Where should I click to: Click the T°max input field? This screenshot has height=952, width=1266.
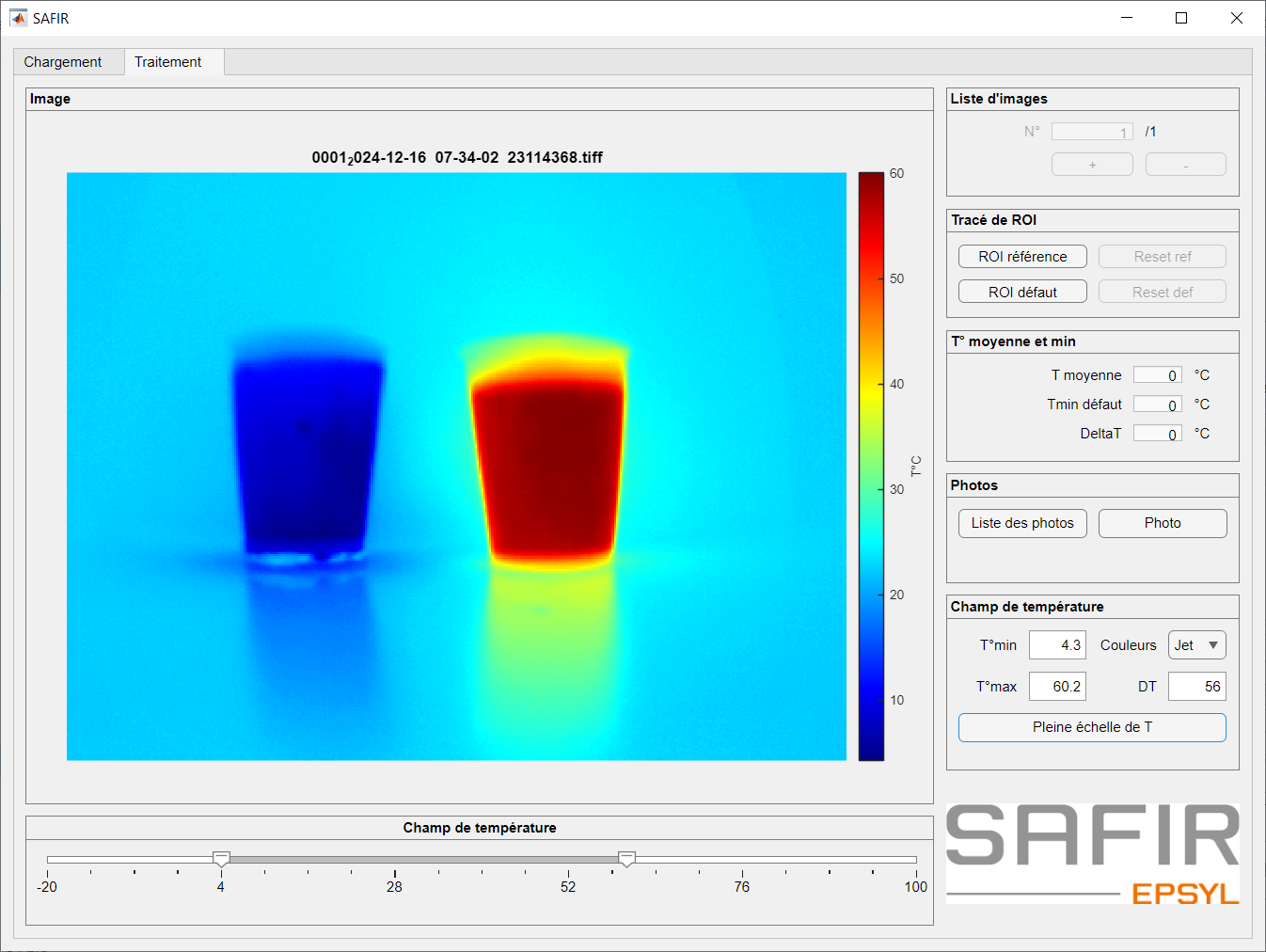click(x=1057, y=687)
